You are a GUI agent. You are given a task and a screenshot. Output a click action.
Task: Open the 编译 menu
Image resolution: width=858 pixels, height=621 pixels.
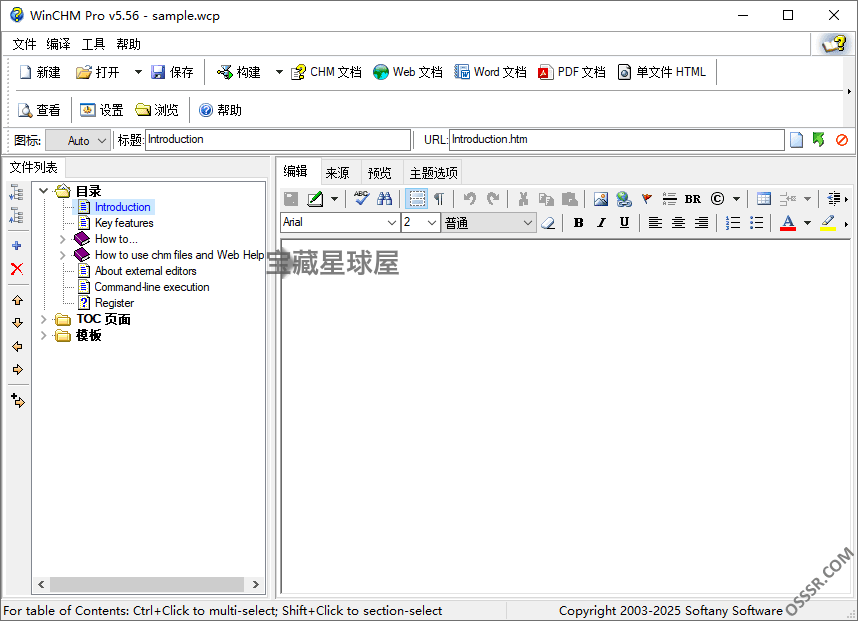click(x=59, y=44)
